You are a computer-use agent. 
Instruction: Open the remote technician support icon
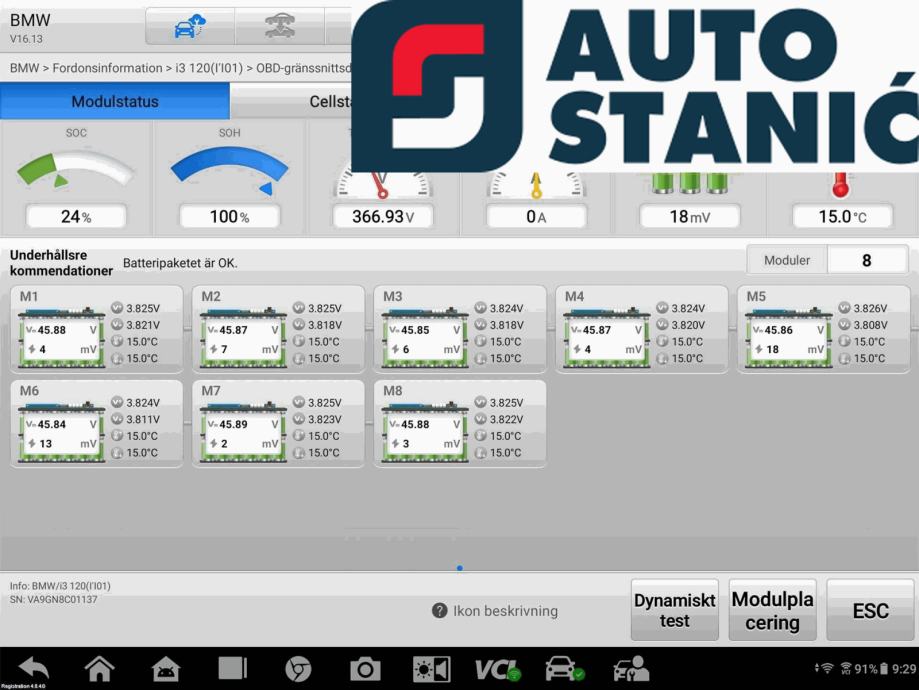(631, 669)
